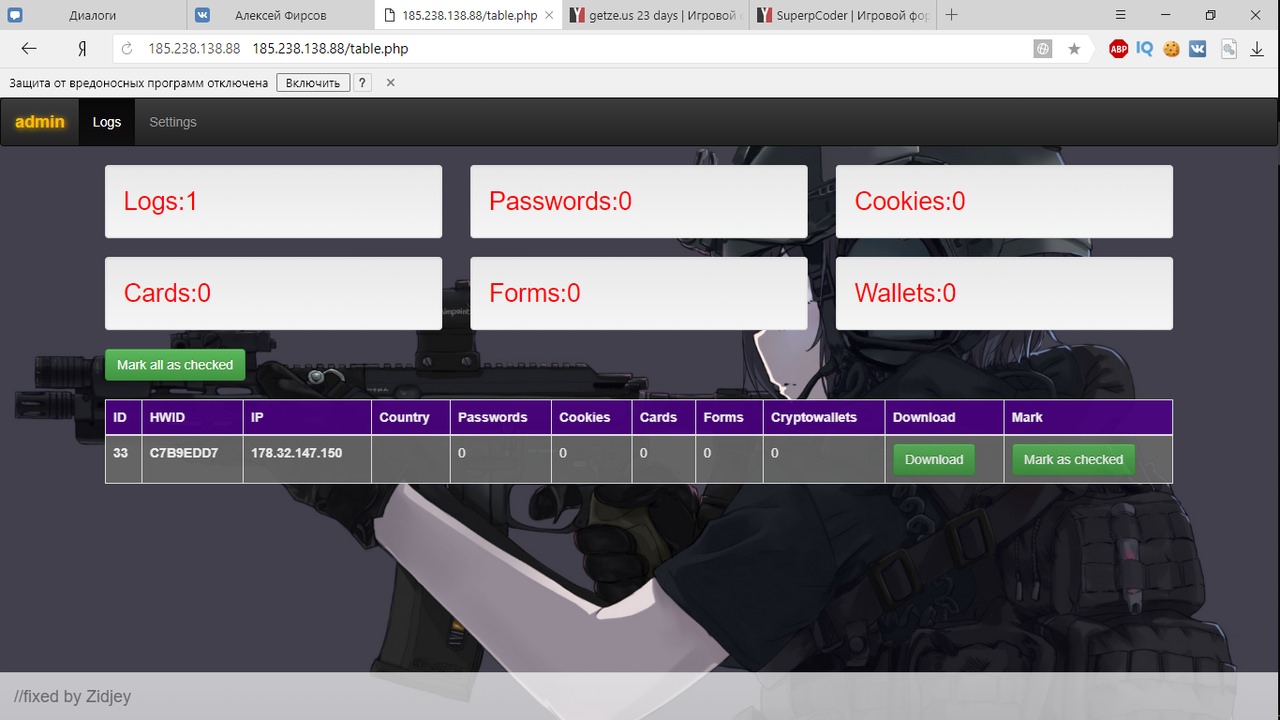Screen dimensions: 1280x720
Task: Click the HWID value 'C7B9EDD7'
Action: click(184, 453)
